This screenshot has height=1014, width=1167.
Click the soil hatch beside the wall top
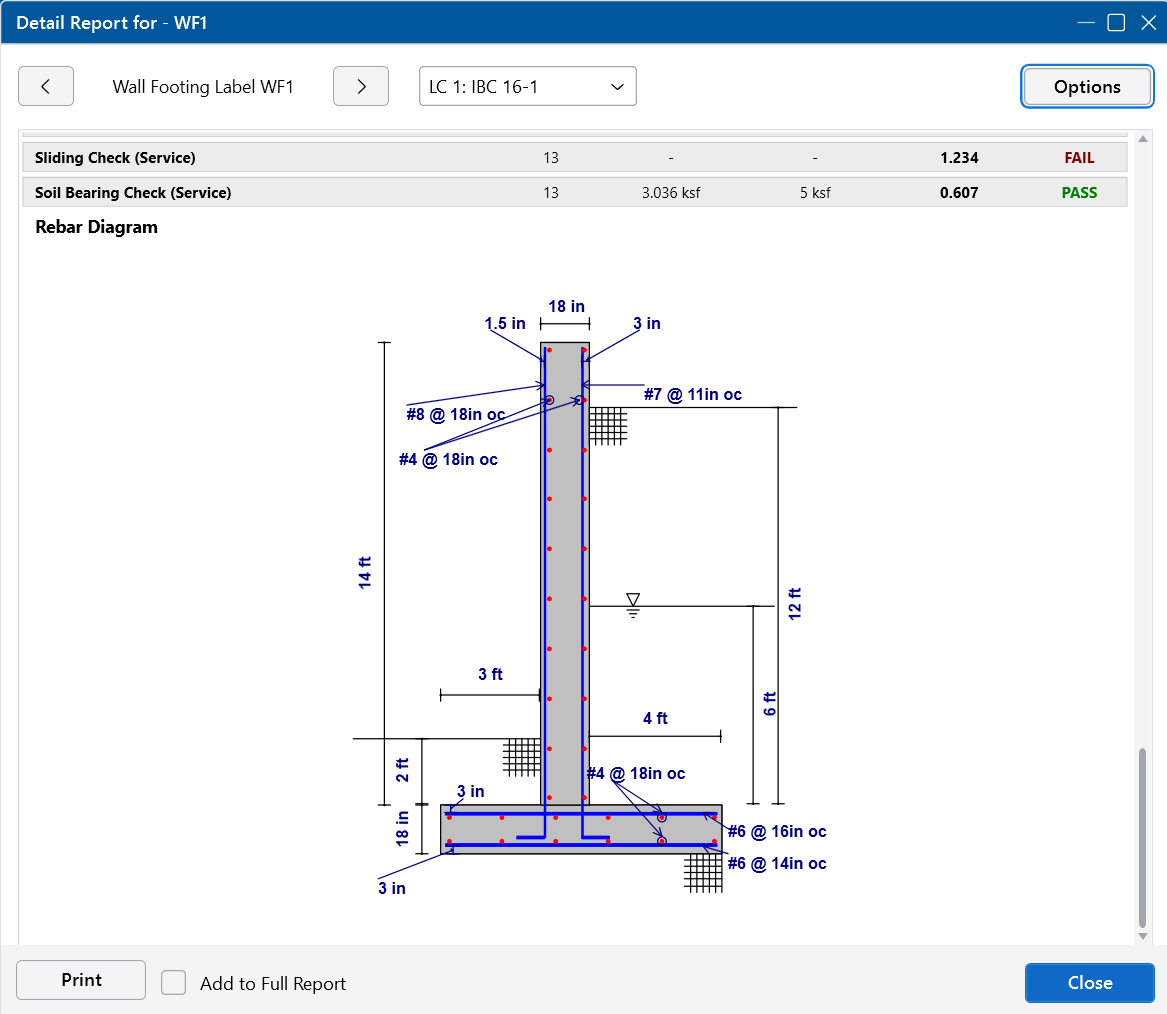(x=607, y=425)
